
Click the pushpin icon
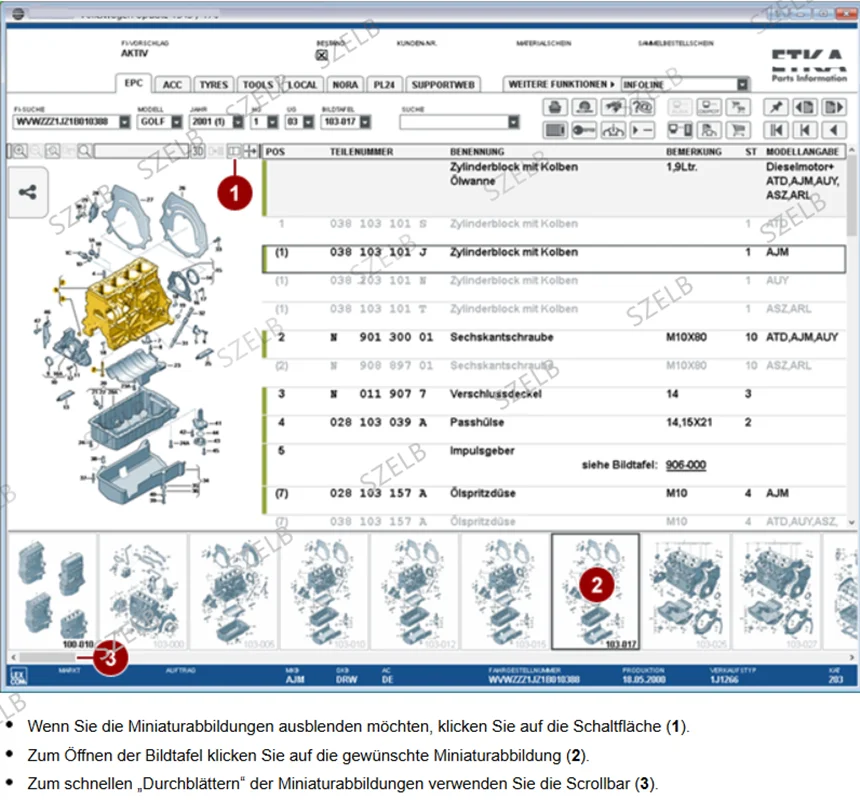pyautogui.click(x=776, y=107)
